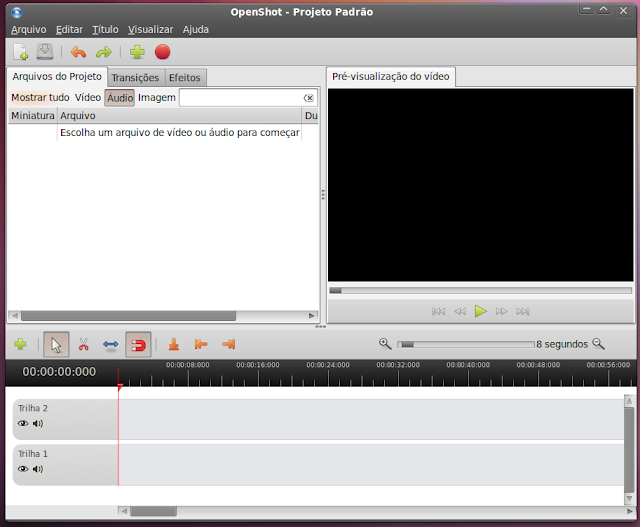Switch to the Efeitos tab
Image resolution: width=640 pixels, height=527 pixels.
coord(185,78)
